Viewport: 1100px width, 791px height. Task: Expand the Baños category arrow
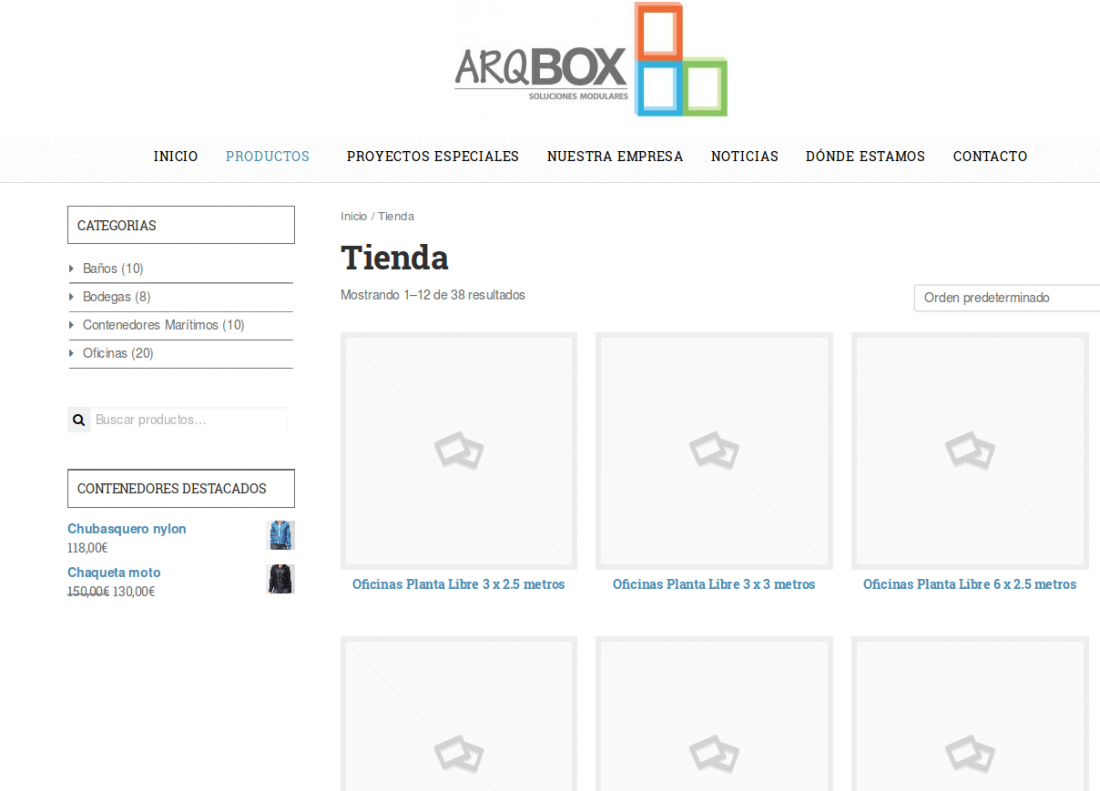coord(72,269)
